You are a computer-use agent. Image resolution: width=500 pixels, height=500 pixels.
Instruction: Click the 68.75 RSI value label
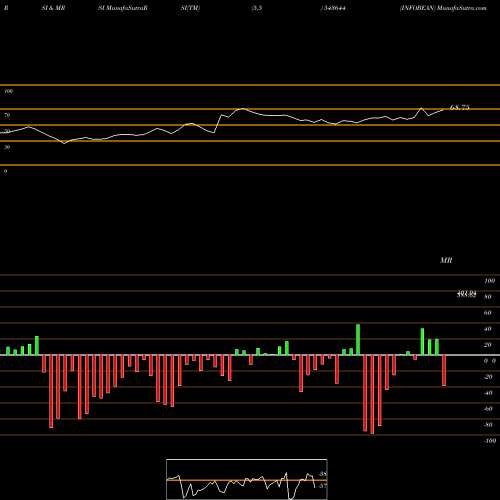(x=459, y=107)
